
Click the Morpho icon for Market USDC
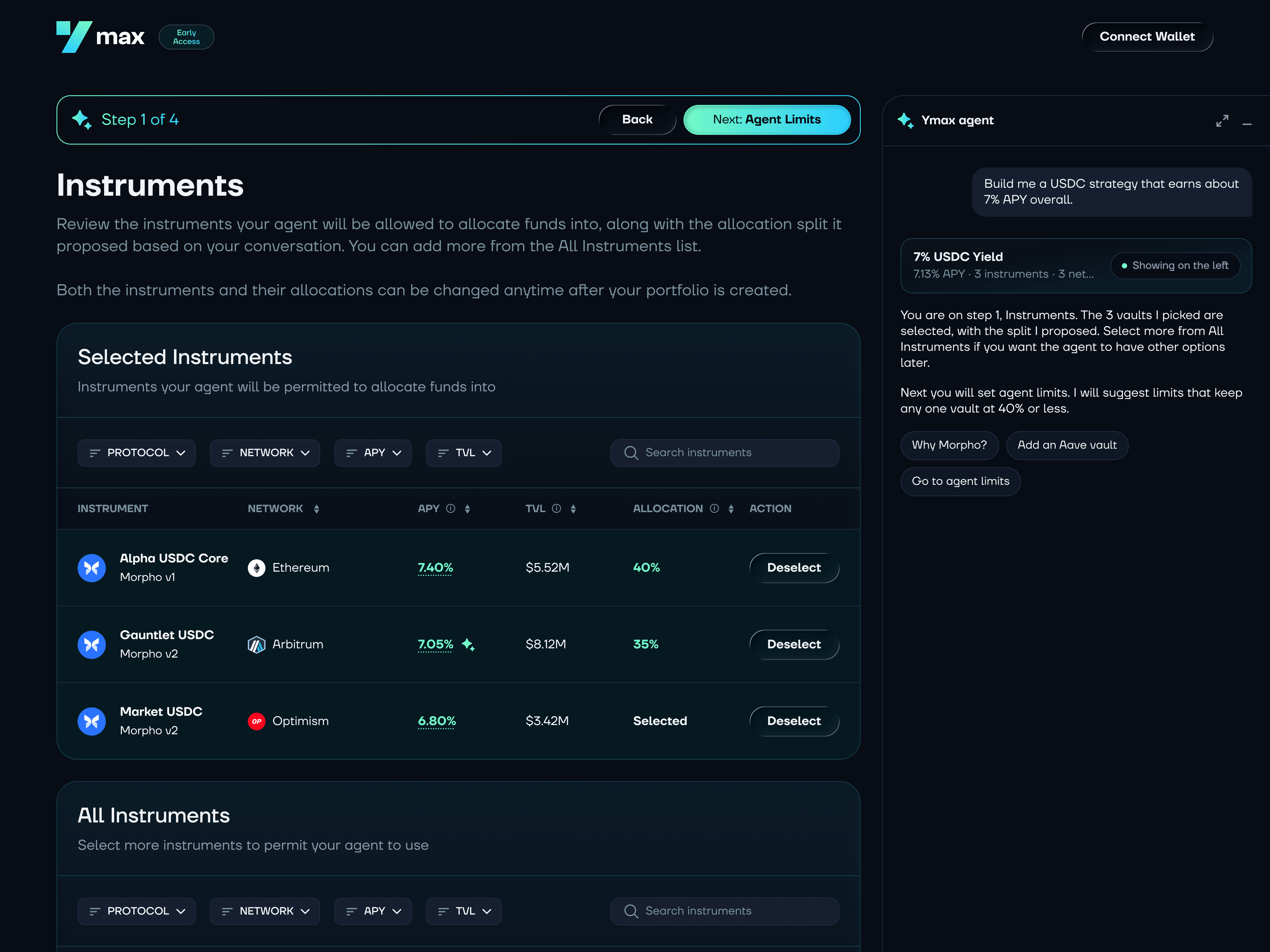coord(92,721)
